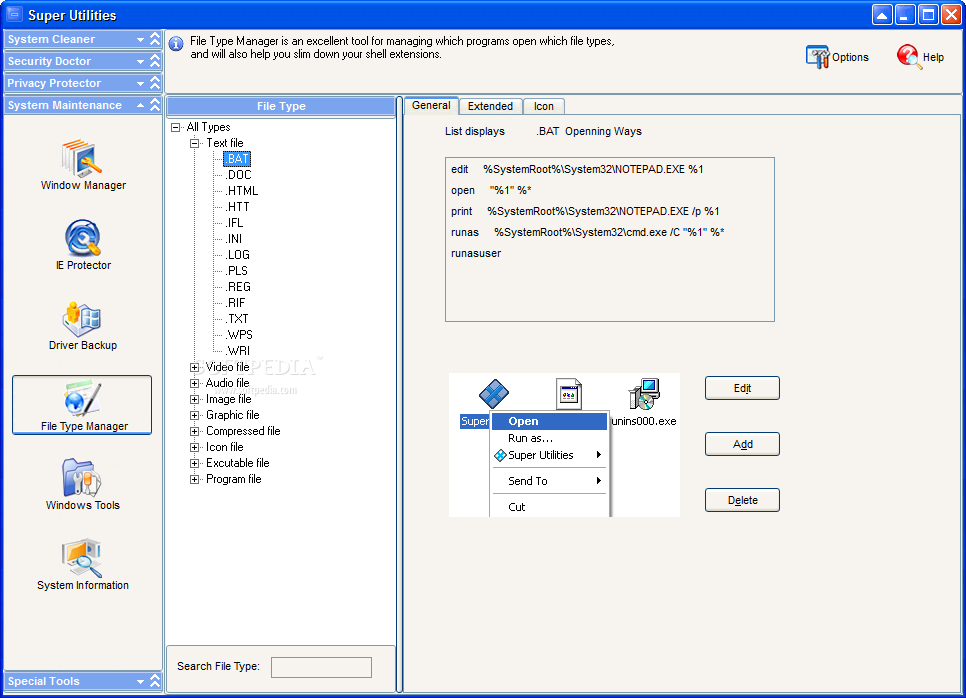The width and height of the screenshot is (966, 698).
Task: Click the Edit button
Action: click(x=742, y=388)
